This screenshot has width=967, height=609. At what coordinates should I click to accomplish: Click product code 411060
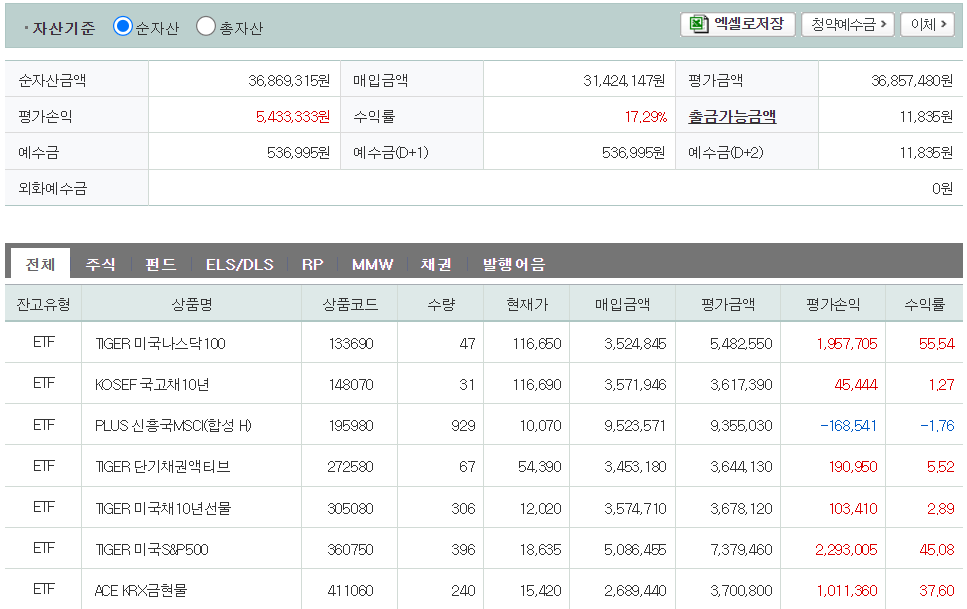click(350, 590)
